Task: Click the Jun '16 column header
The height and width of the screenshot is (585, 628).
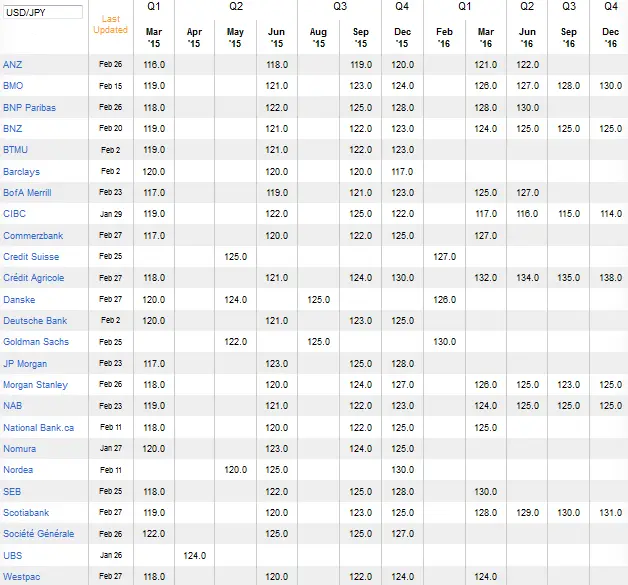Action: pyautogui.click(x=527, y=38)
